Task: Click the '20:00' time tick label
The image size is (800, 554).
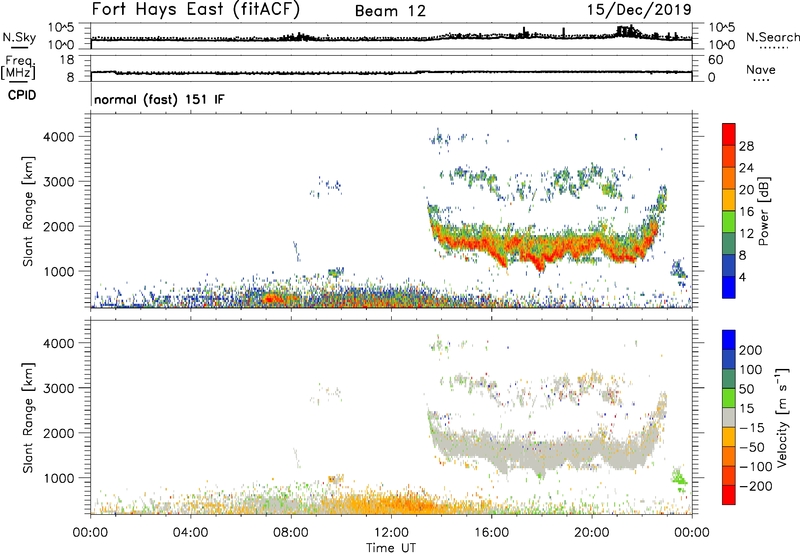Action: 592,533
